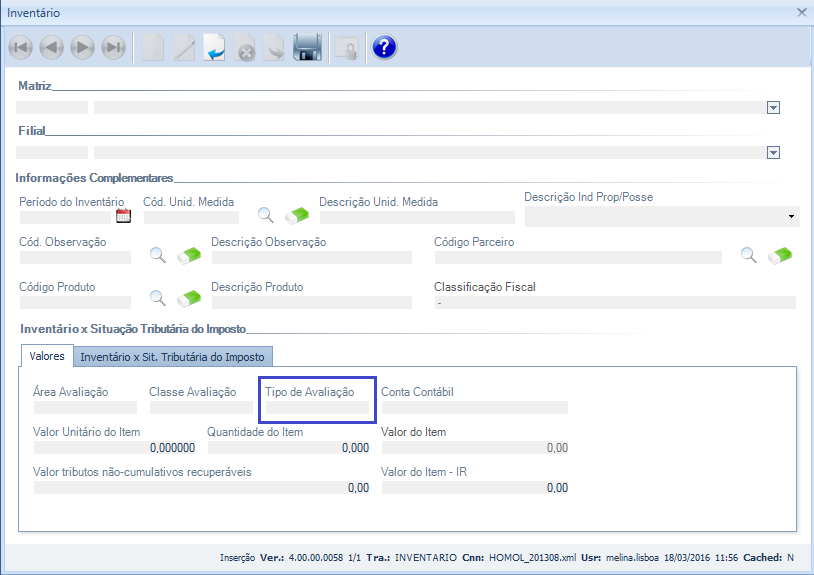Open Inventário x Sit. Tributária do Imposto tab

point(172,357)
